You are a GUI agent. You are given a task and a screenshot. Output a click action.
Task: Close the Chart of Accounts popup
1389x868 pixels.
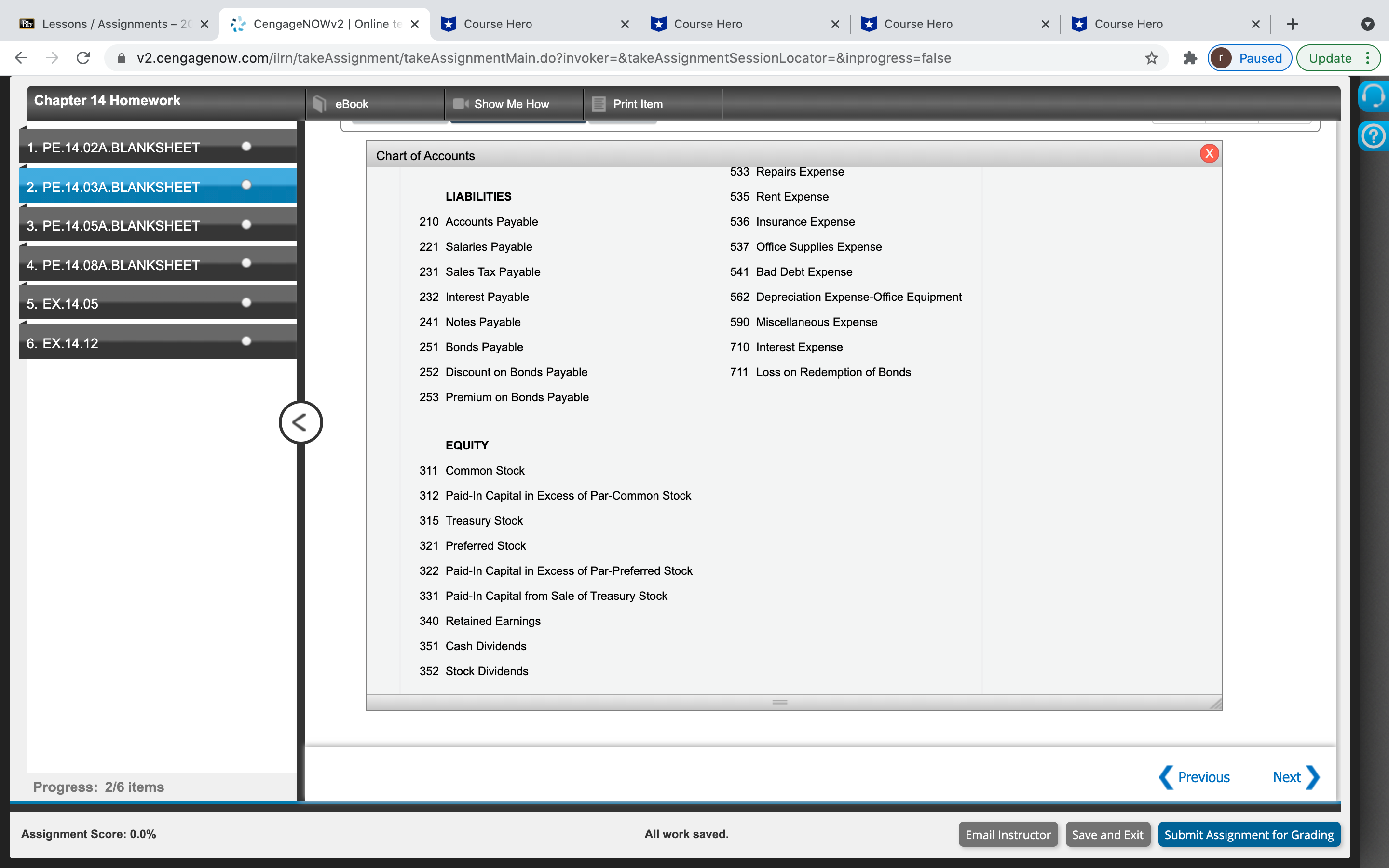tap(1209, 154)
